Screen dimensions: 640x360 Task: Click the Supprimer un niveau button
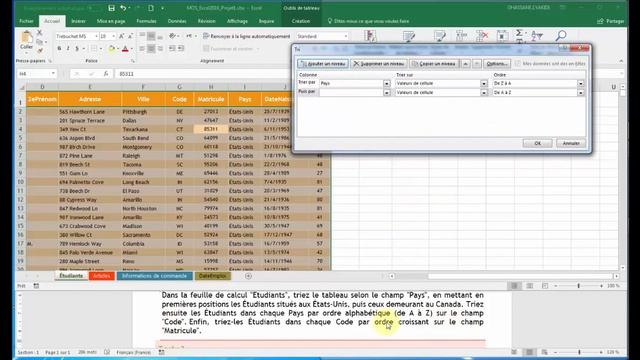pos(379,64)
